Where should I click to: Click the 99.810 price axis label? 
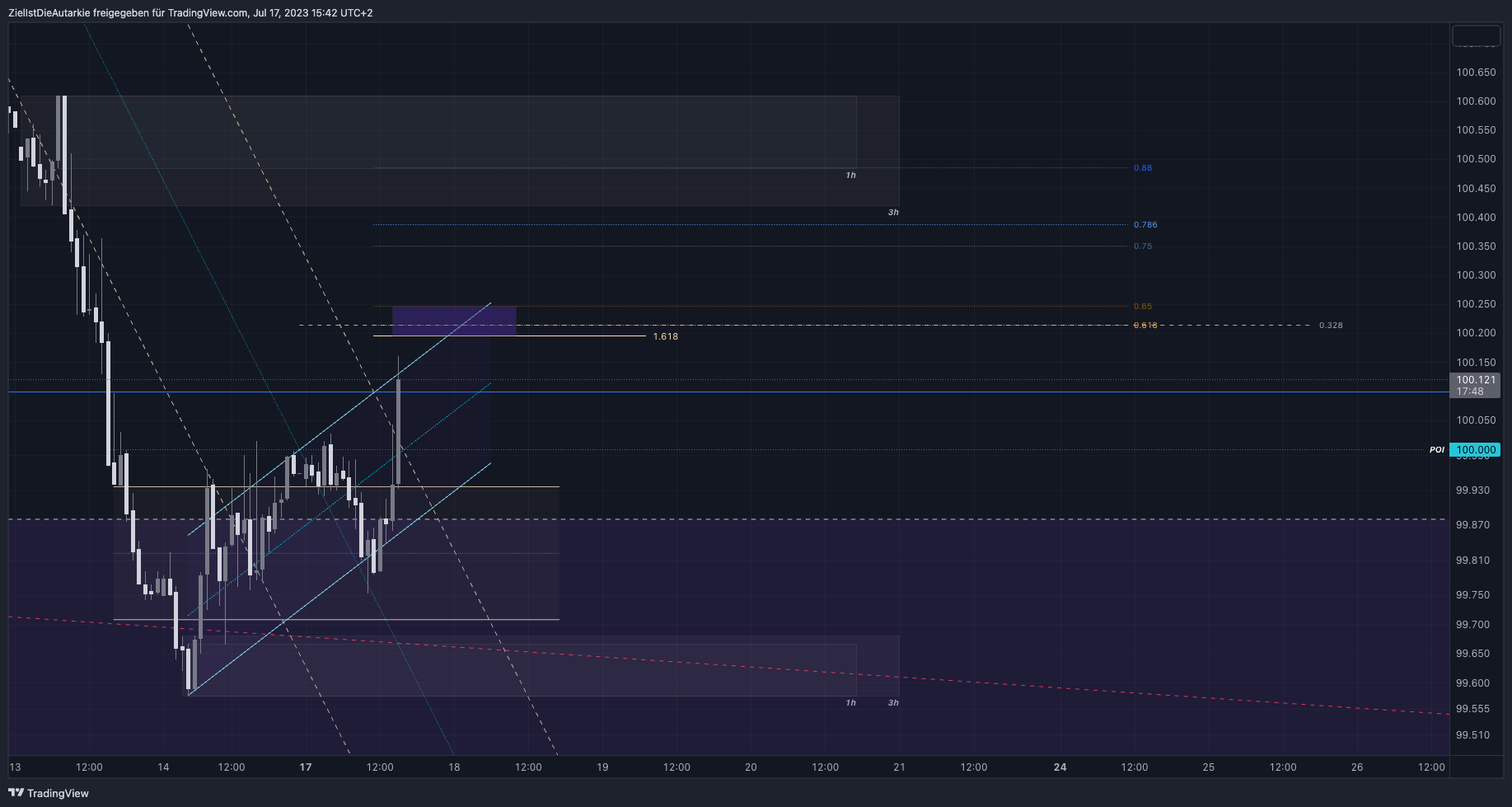pyautogui.click(x=1472, y=561)
